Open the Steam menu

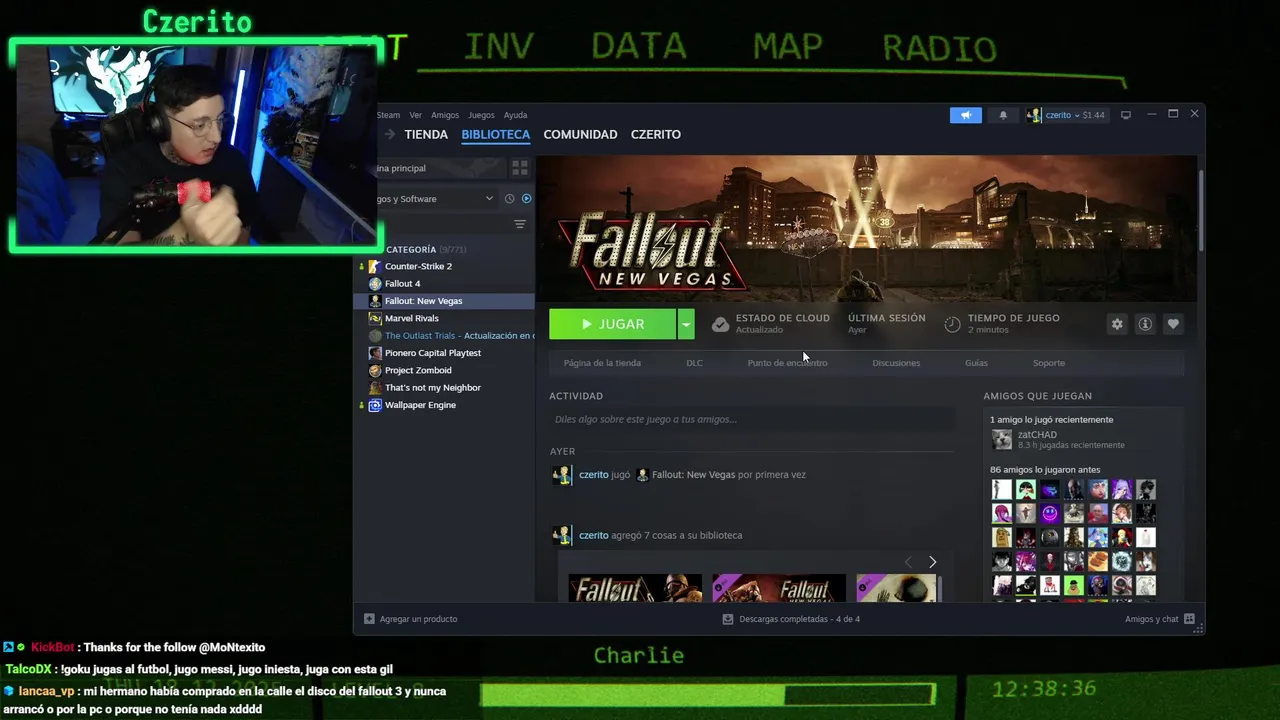coord(388,115)
